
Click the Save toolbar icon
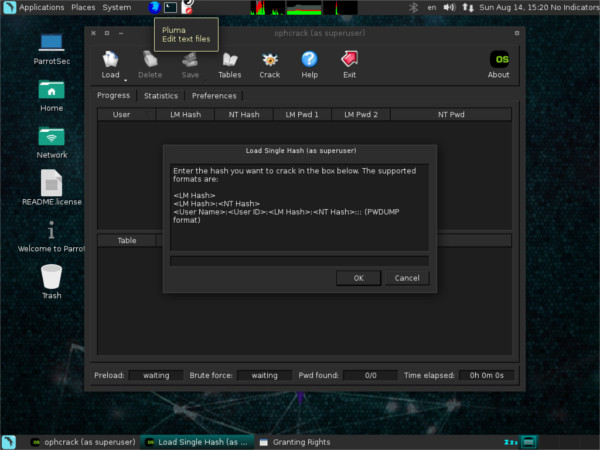(x=190, y=65)
